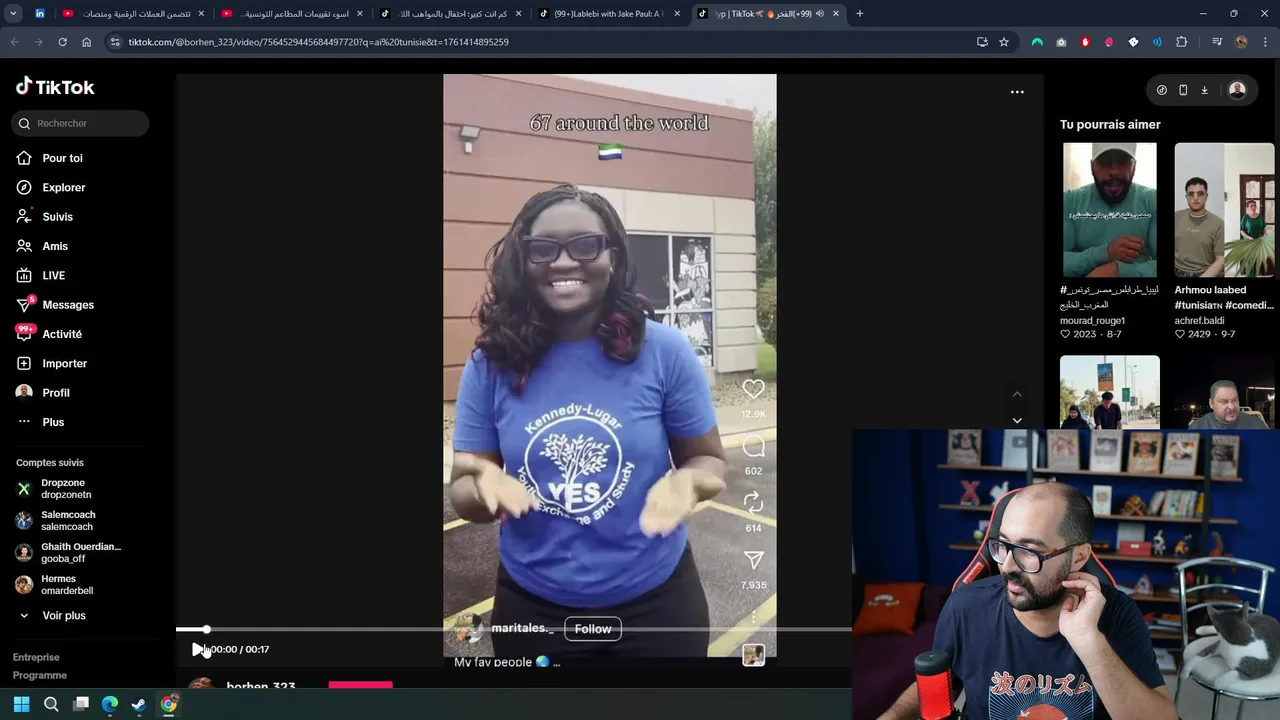Click the browser home icon
The height and width of the screenshot is (720, 1280).
click(86, 42)
